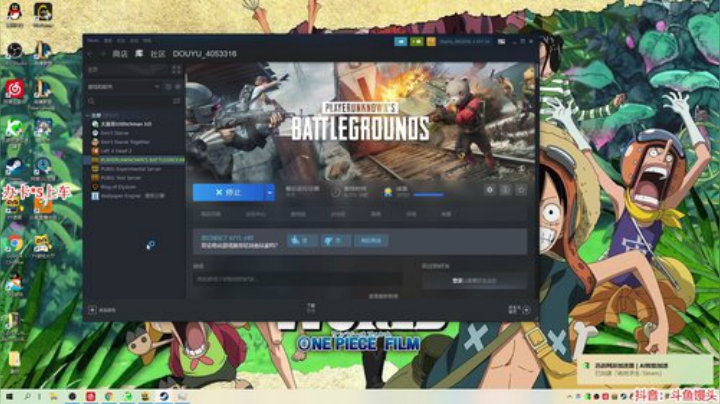Click the achievements ribbon badge icon
720x404 pixels.
pyautogui.click(x=388, y=192)
